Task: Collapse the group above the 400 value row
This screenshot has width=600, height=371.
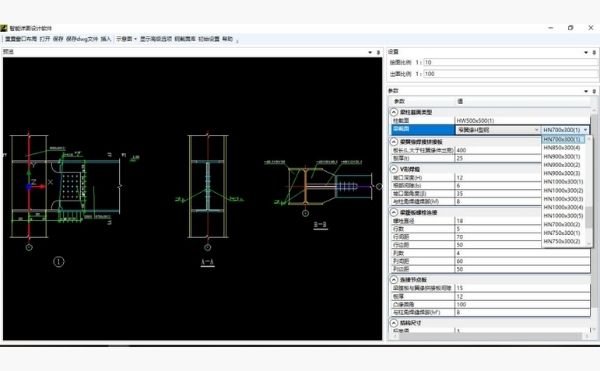Action: (394, 142)
